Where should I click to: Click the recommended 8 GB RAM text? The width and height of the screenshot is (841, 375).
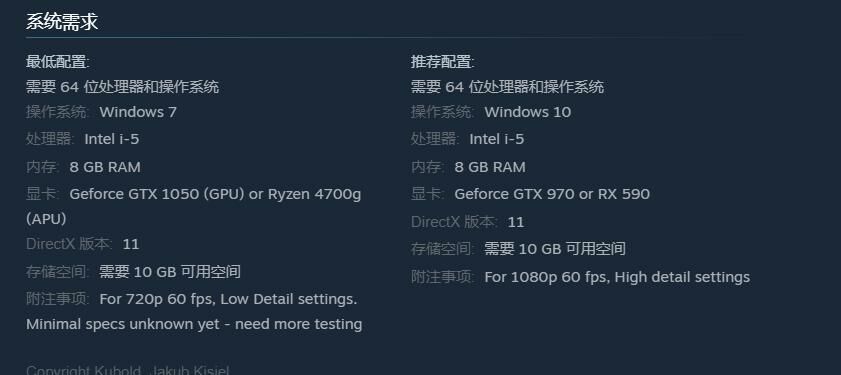tap(490, 167)
